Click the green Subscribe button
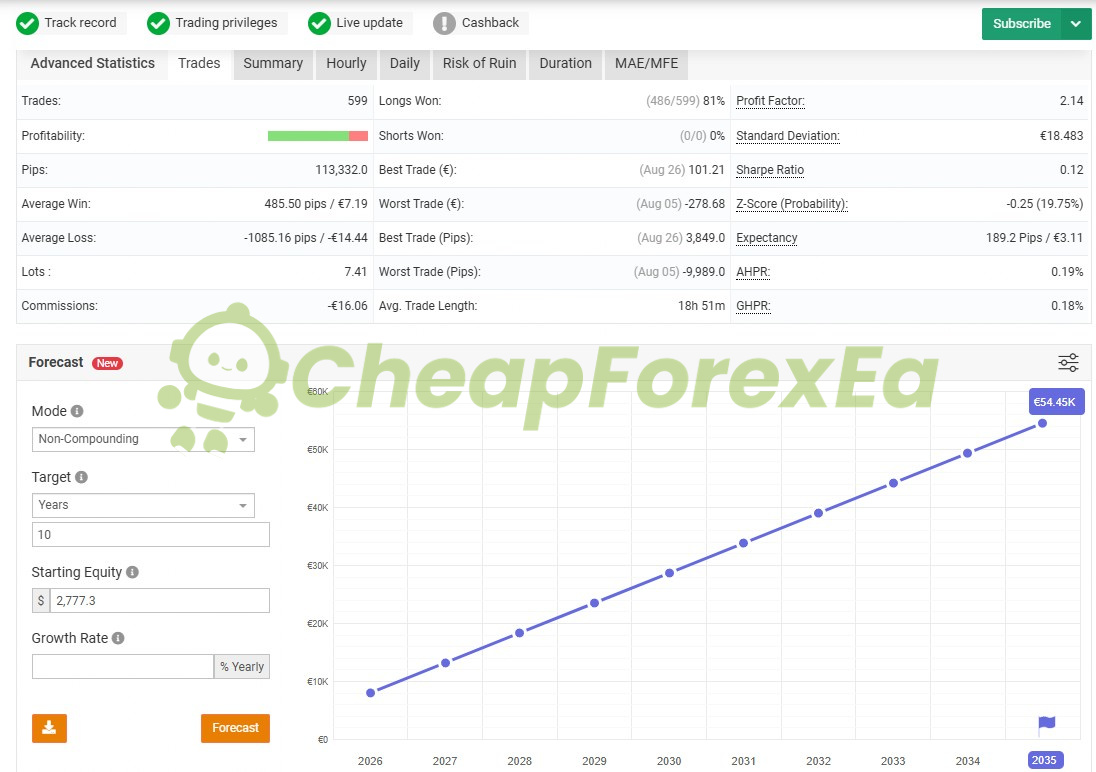This screenshot has height=772, width=1096. coord(1021,24)
